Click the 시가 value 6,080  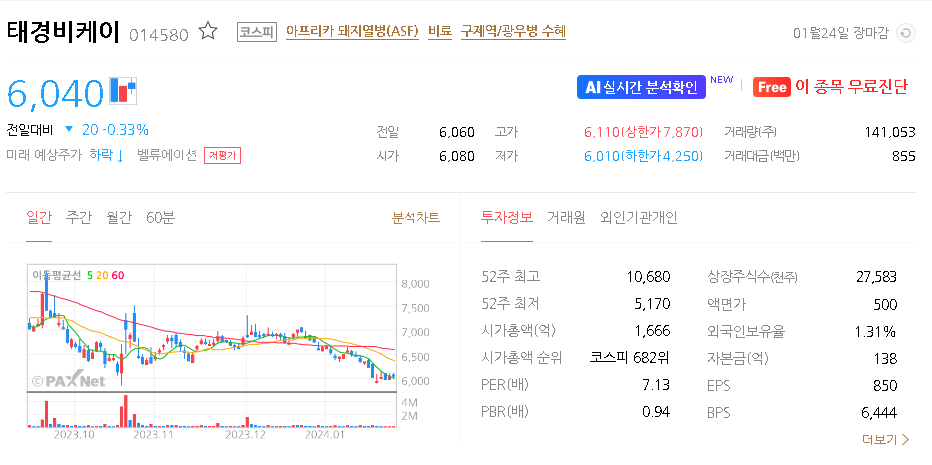coord(456,156)
